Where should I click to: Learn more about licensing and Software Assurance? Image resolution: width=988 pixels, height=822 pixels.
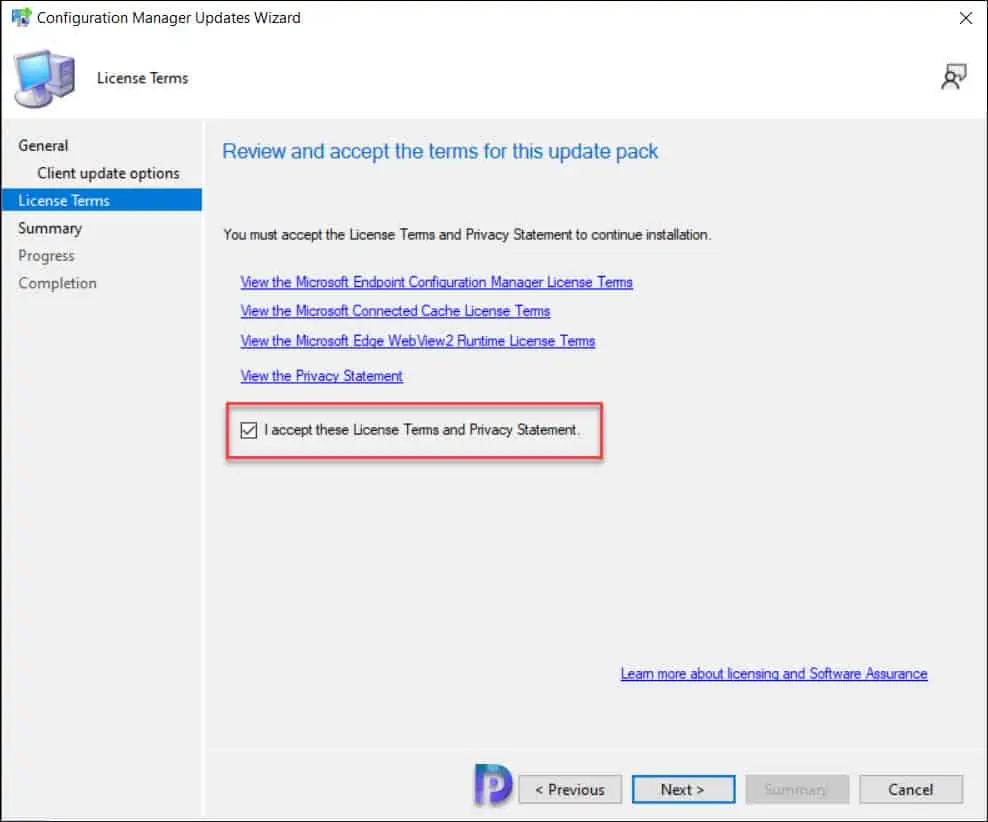(774, 673)
